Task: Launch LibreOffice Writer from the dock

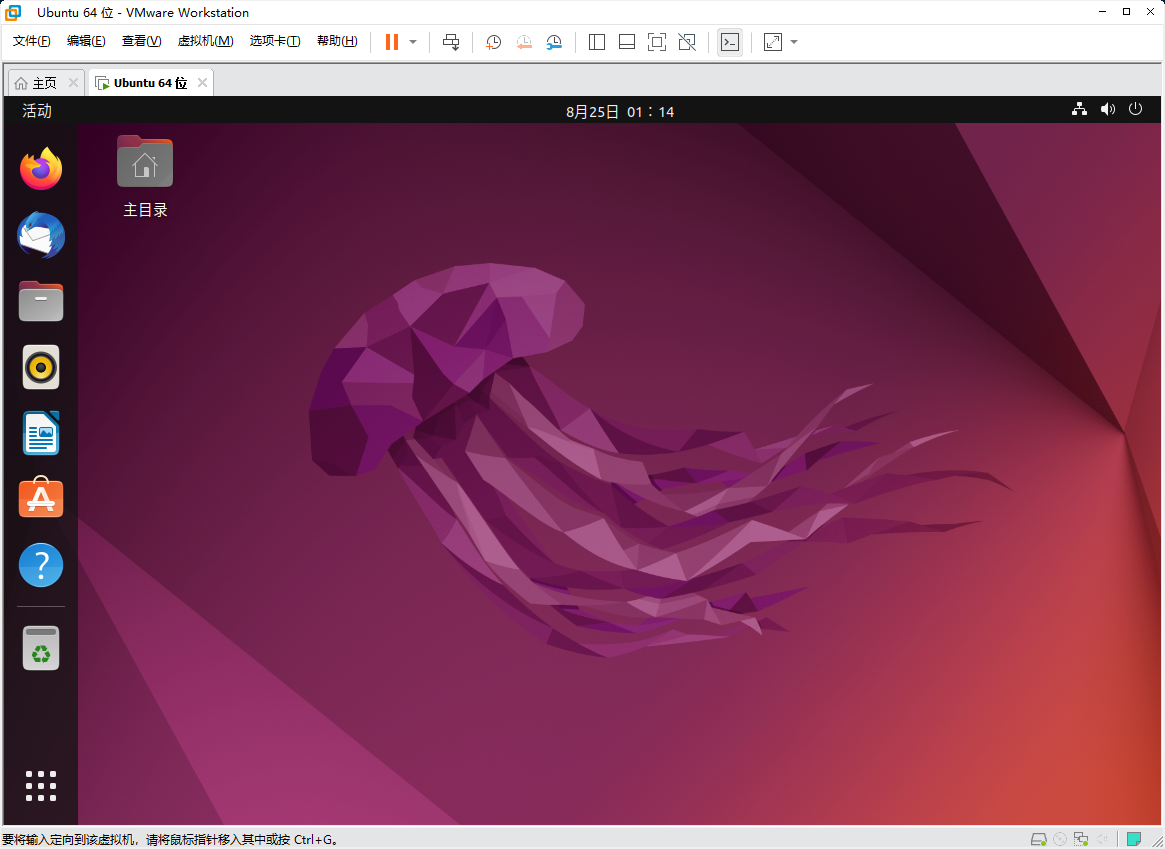Action: (41, 433)
